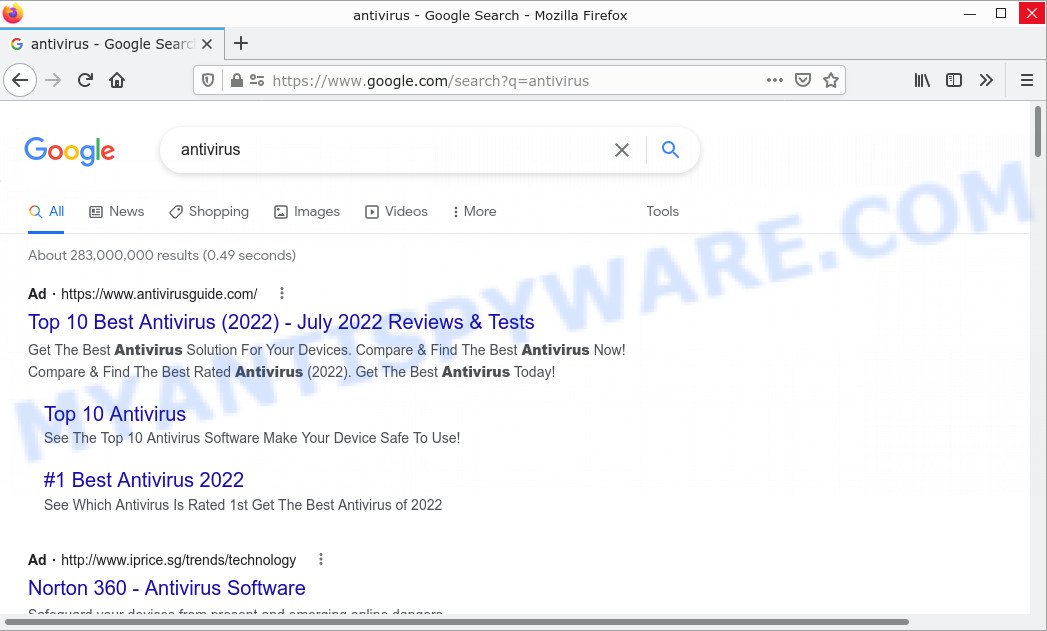View site security padlock details
The width and height of the screenshot is (1047, 631).
click(x=236, y=81)
